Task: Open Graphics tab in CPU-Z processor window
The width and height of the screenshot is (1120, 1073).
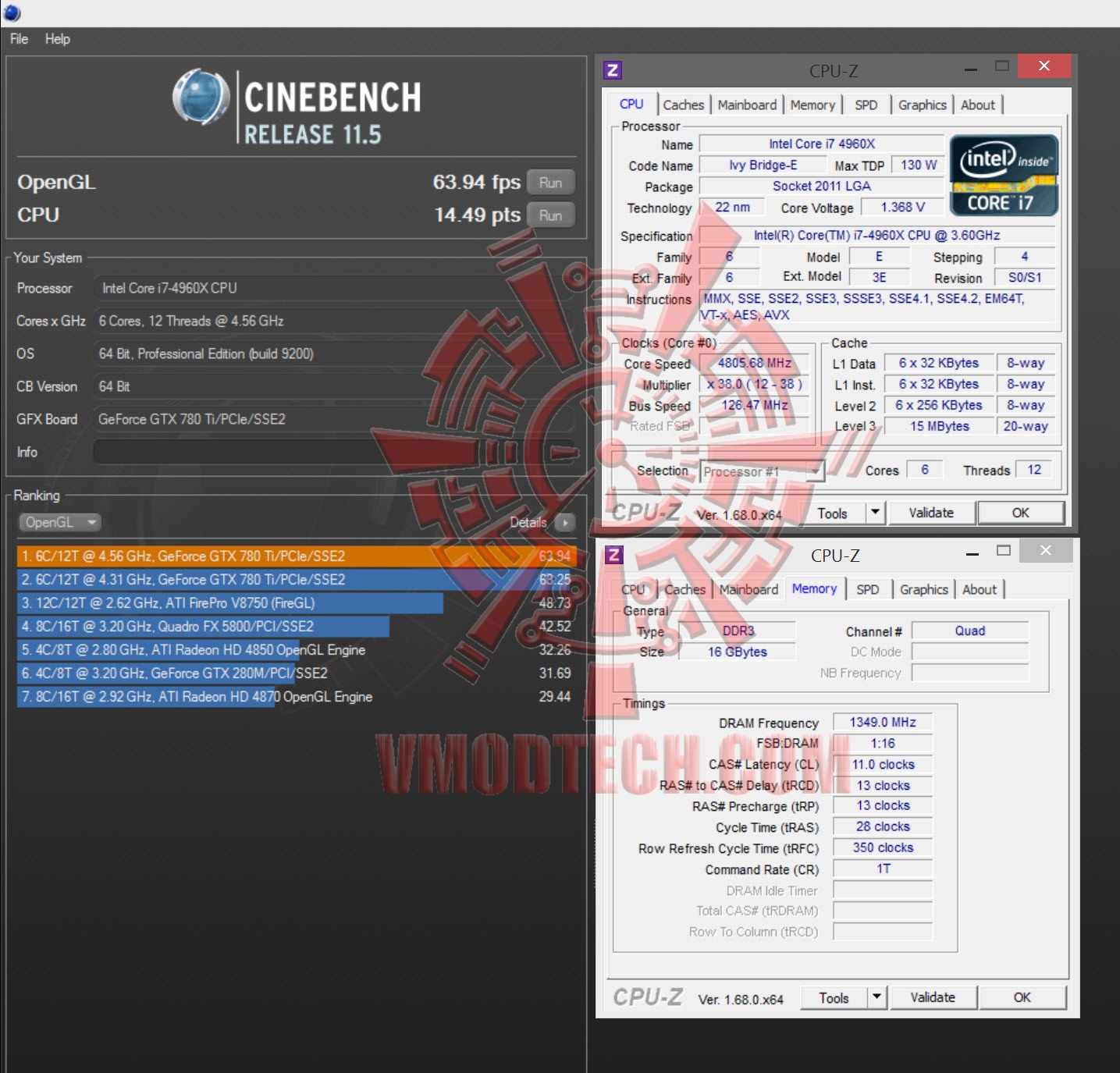Action: tap(923, 105)
